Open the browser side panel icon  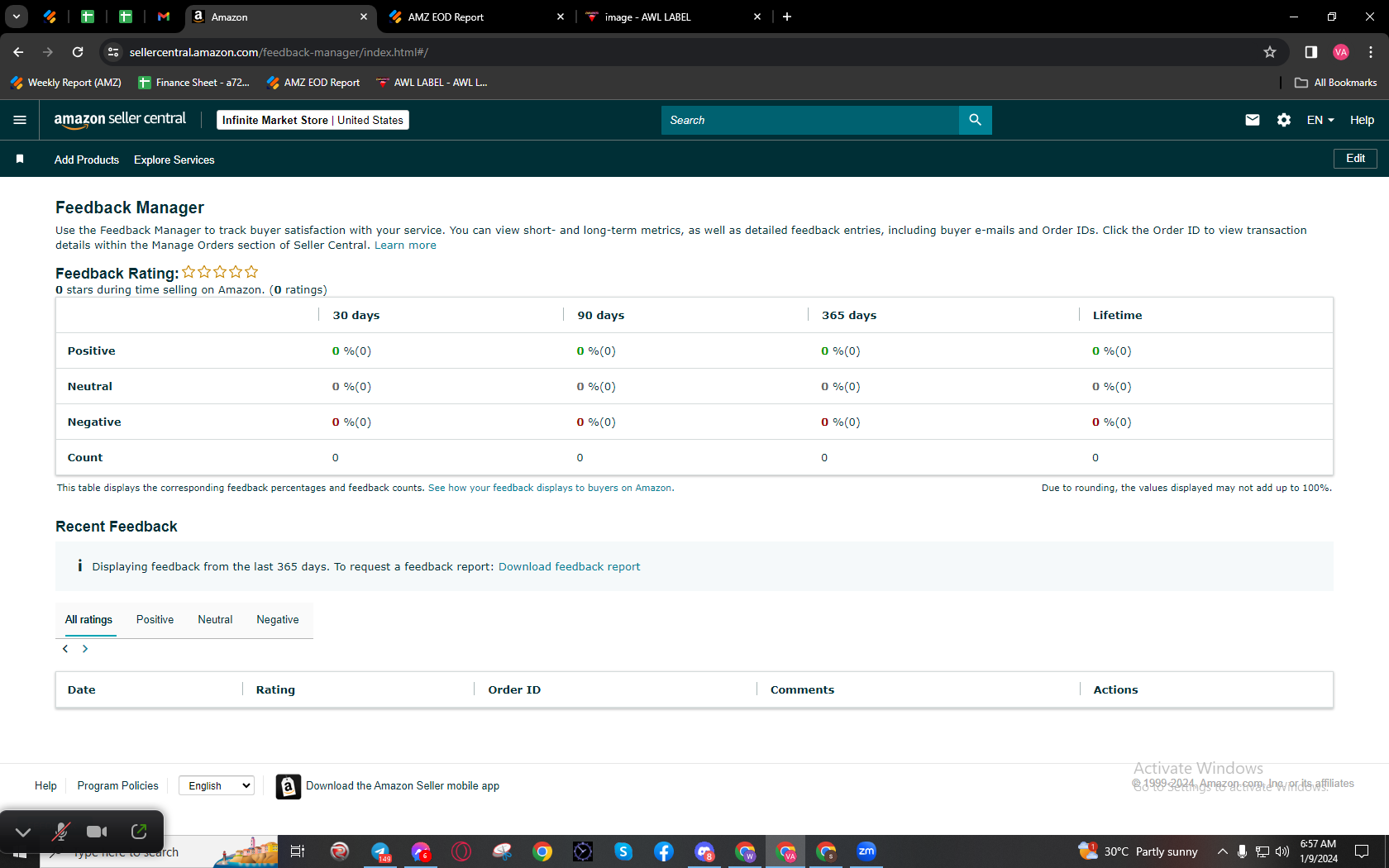pos(1310,52)
